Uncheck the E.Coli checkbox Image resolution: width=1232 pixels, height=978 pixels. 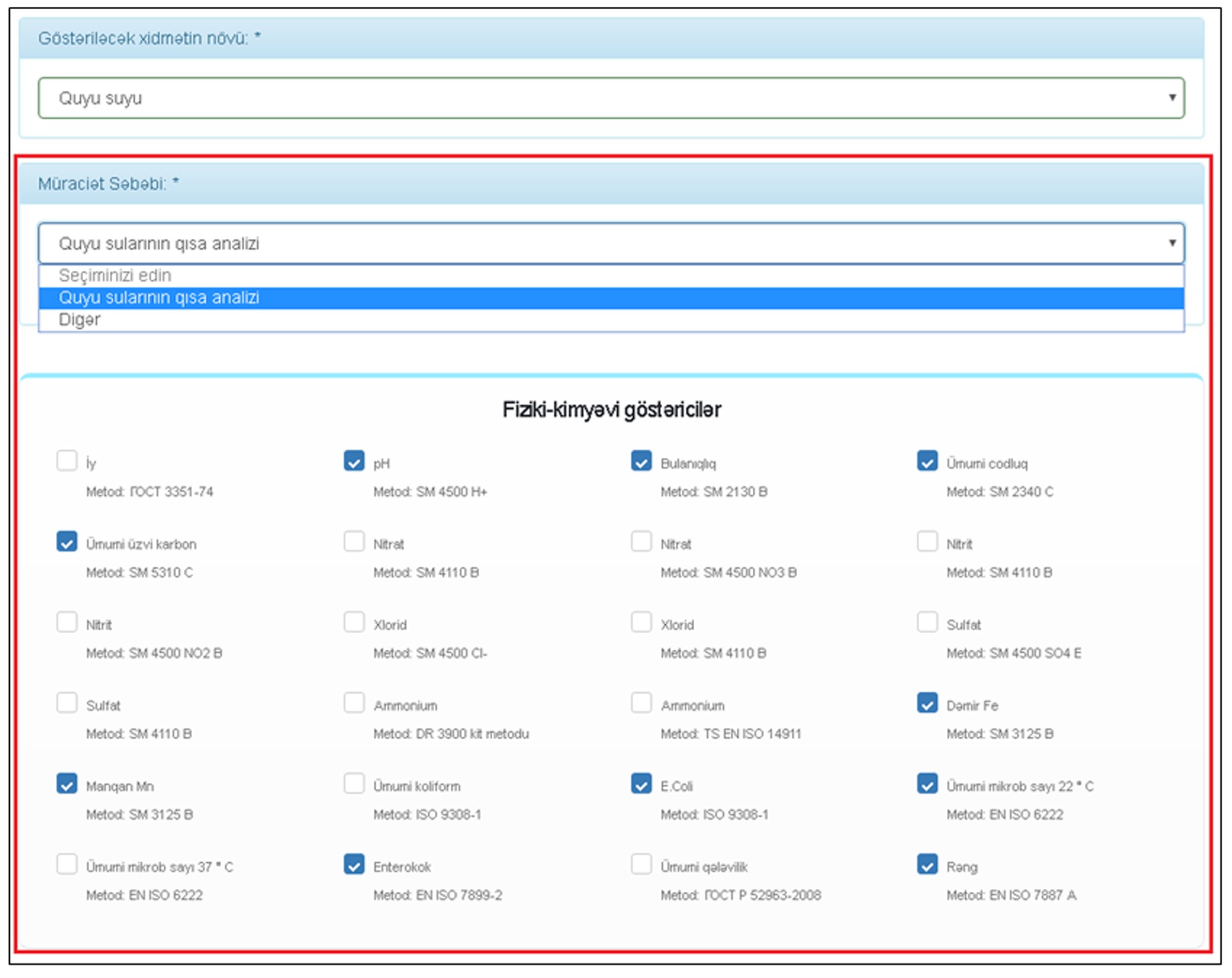coord(641,783)
